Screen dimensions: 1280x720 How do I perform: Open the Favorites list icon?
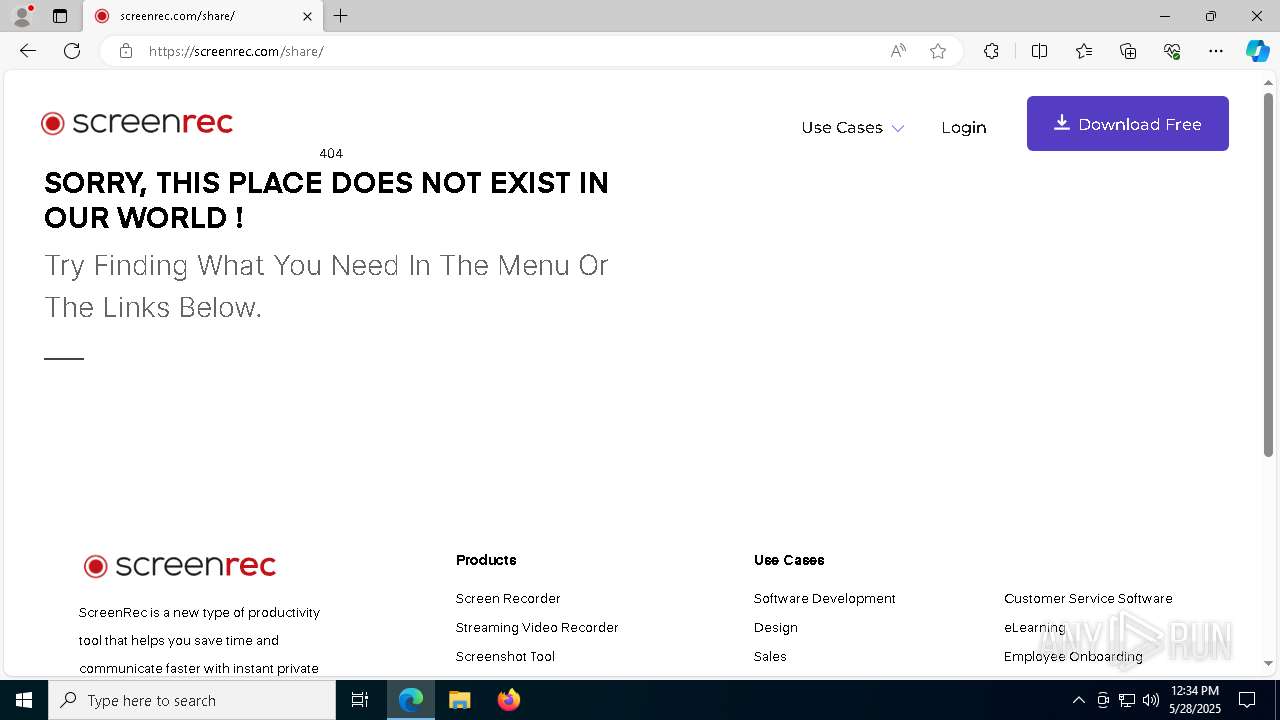(x=1084, y=51)
